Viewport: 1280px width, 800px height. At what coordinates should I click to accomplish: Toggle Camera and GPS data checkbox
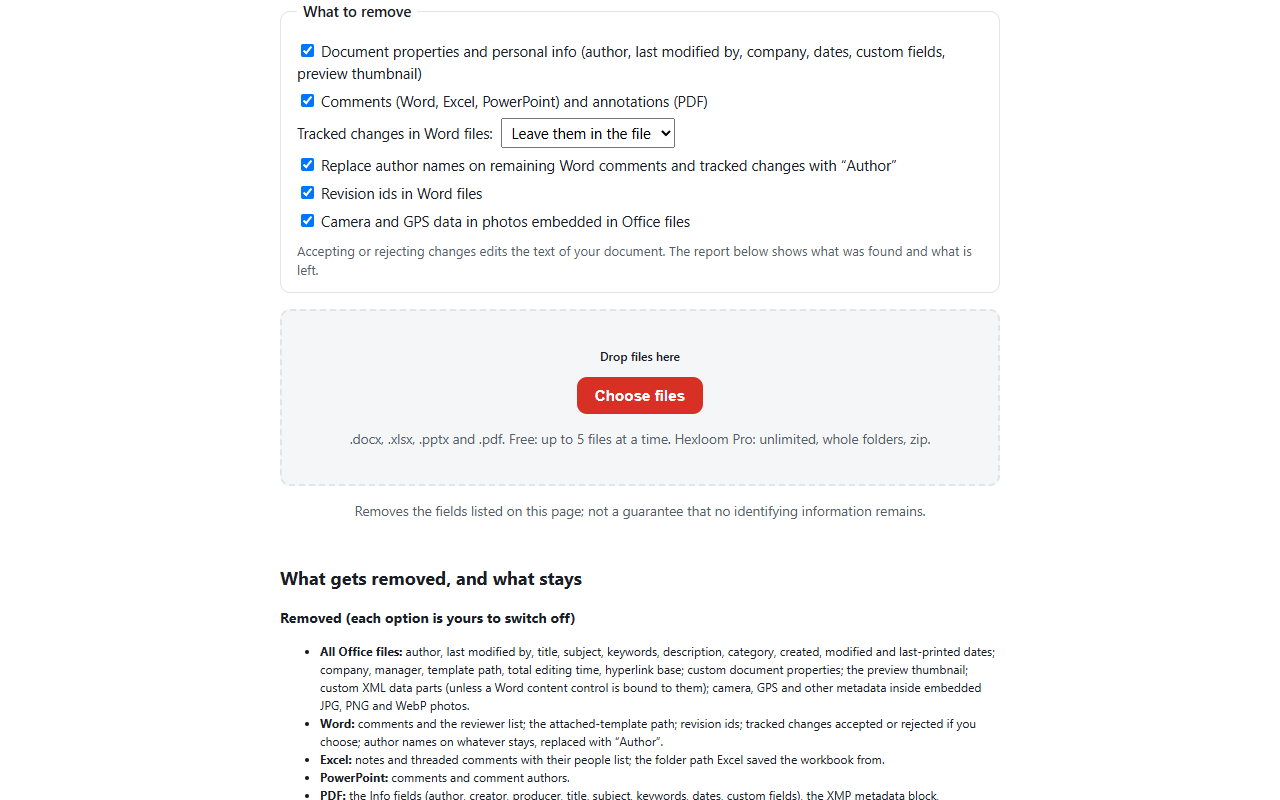click(x=307, y=221)
